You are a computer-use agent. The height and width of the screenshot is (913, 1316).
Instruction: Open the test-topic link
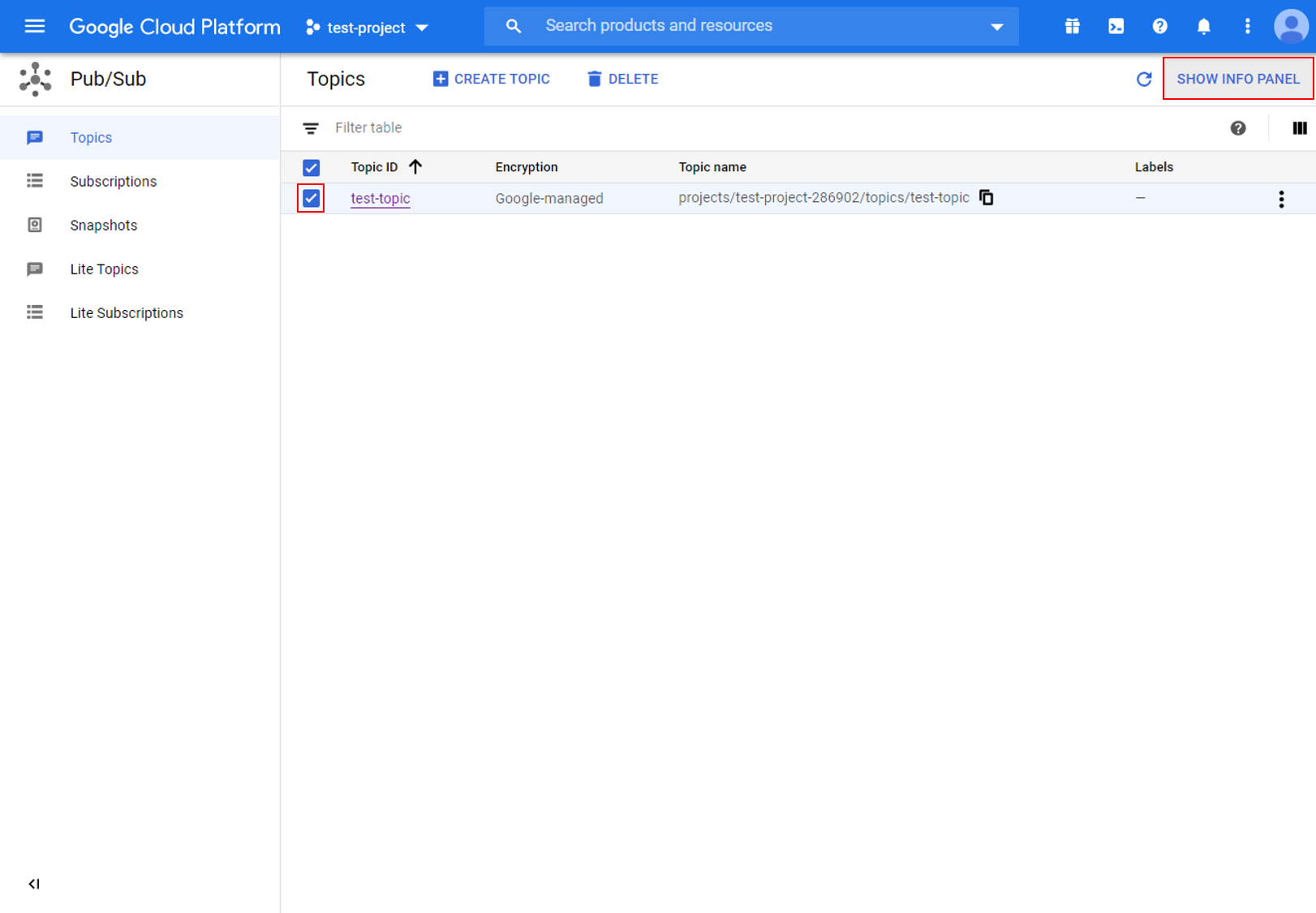point(381,199)
